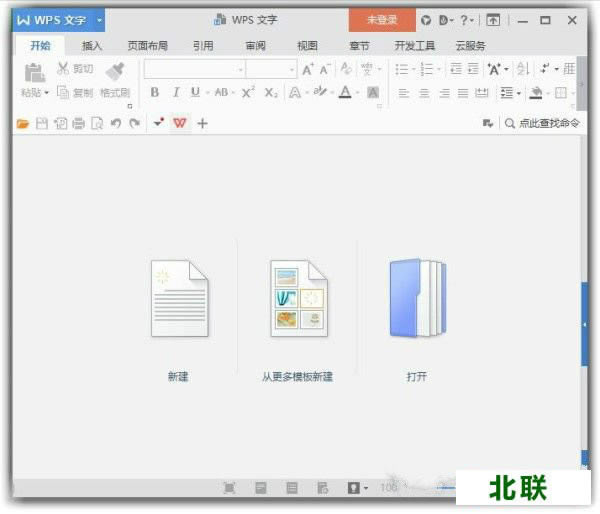Click the justify alignment icon
This screenshot has height=514, width=600.
tap(463, 93)
